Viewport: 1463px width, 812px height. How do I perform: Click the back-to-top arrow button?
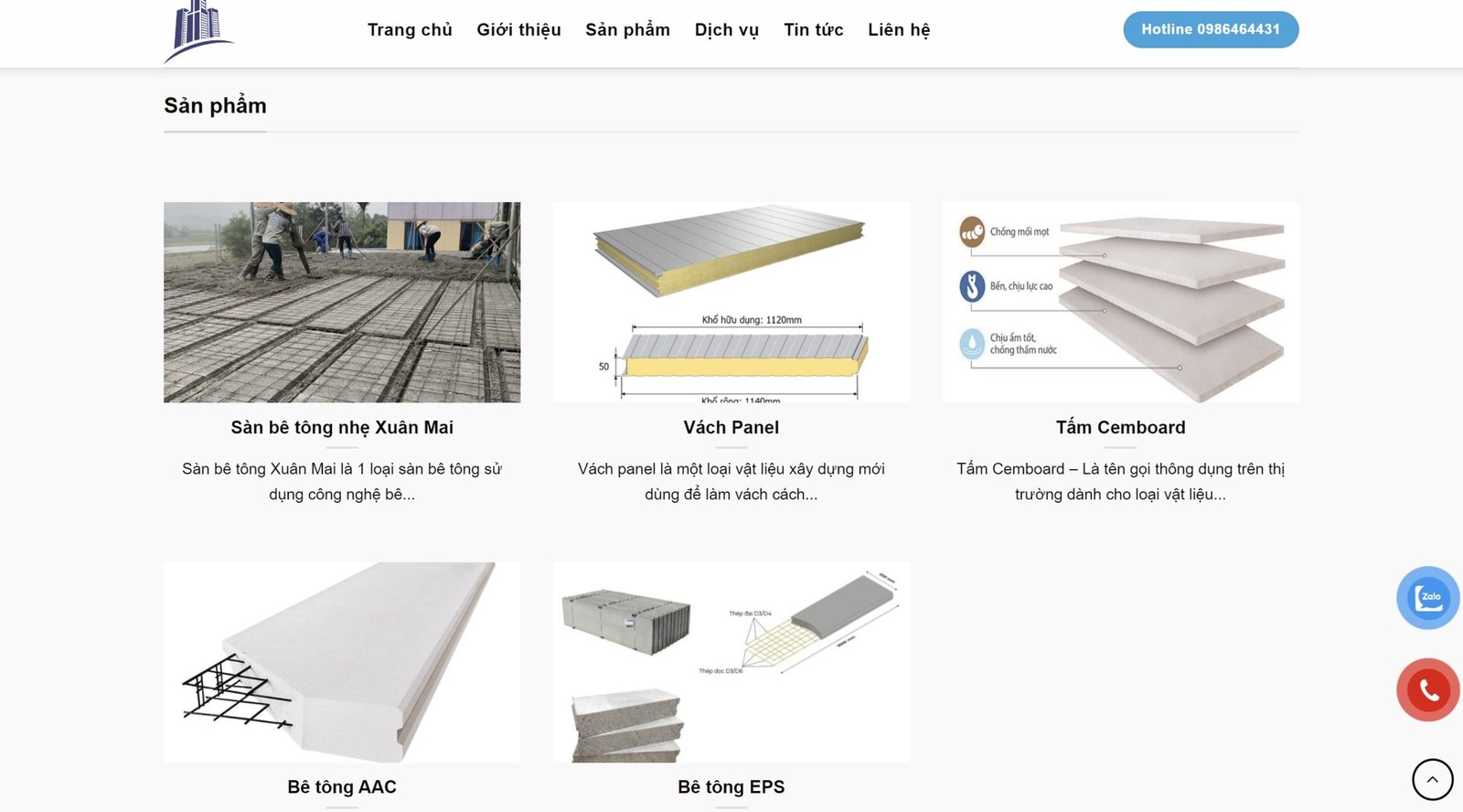pyautogui.click(x=1432, y=780)
